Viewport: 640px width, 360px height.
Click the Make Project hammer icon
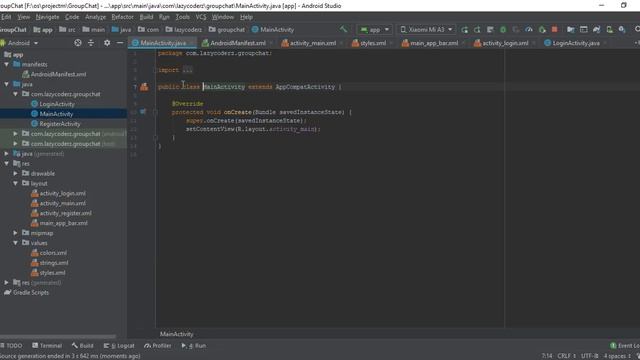point(343,29)
